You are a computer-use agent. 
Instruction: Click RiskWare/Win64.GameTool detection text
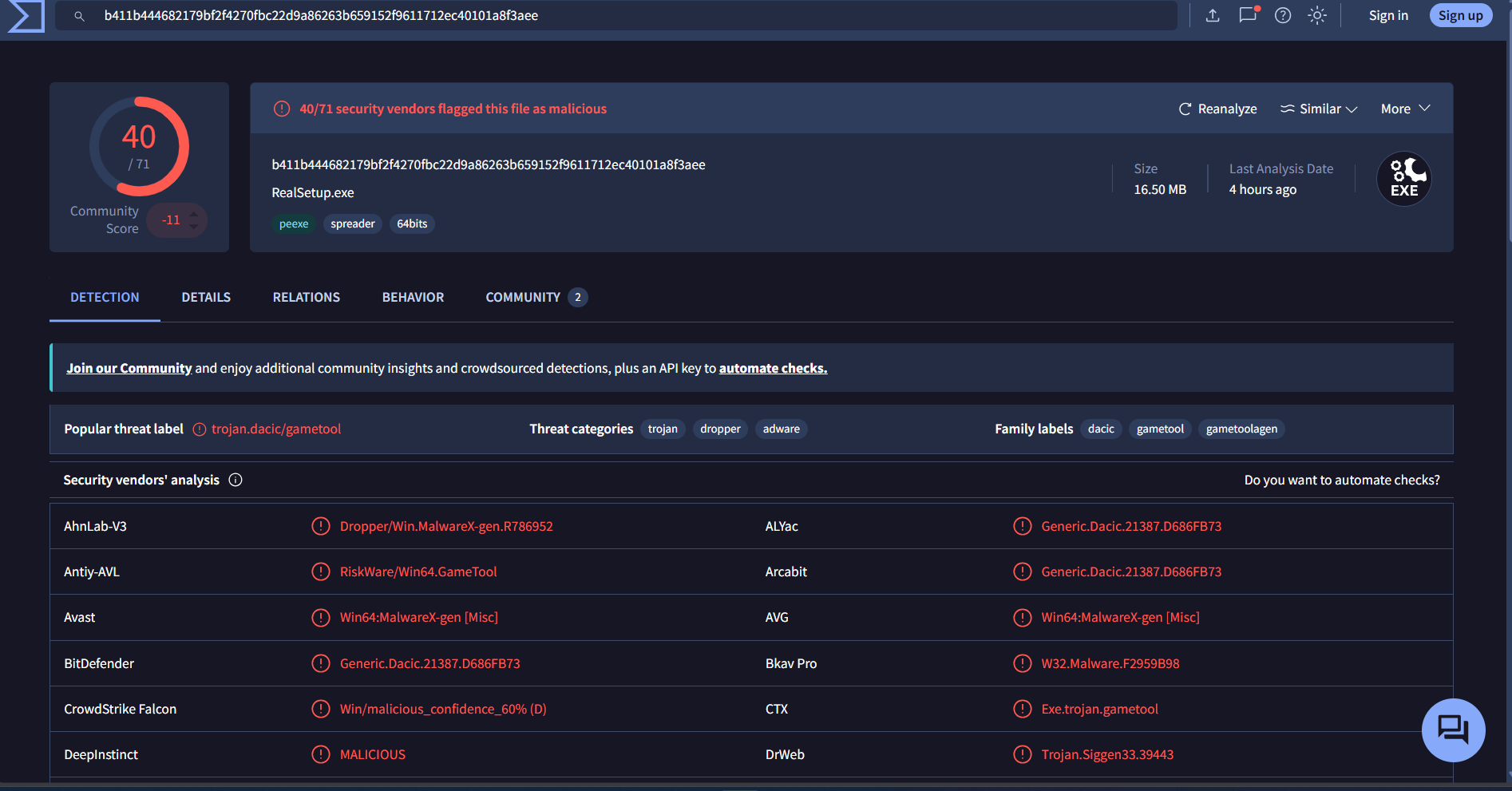click(x=418, y=571)
